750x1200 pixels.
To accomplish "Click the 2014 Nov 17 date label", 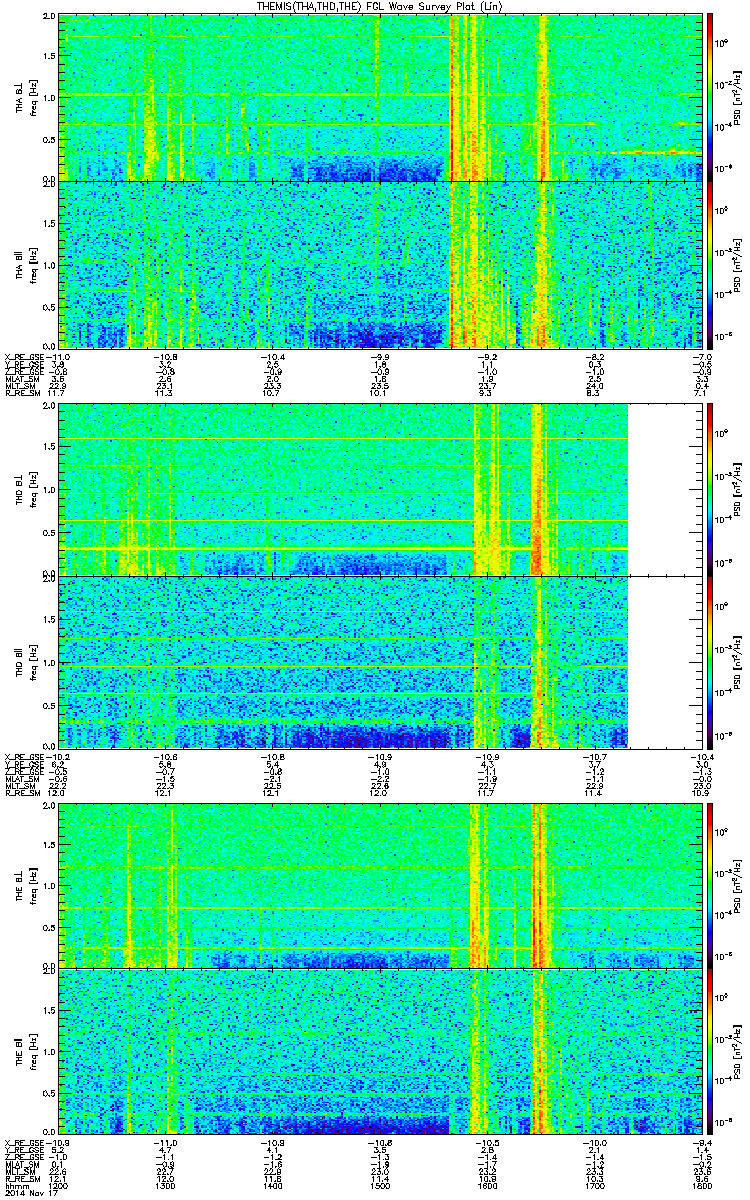I will [x=30, y=1193].
